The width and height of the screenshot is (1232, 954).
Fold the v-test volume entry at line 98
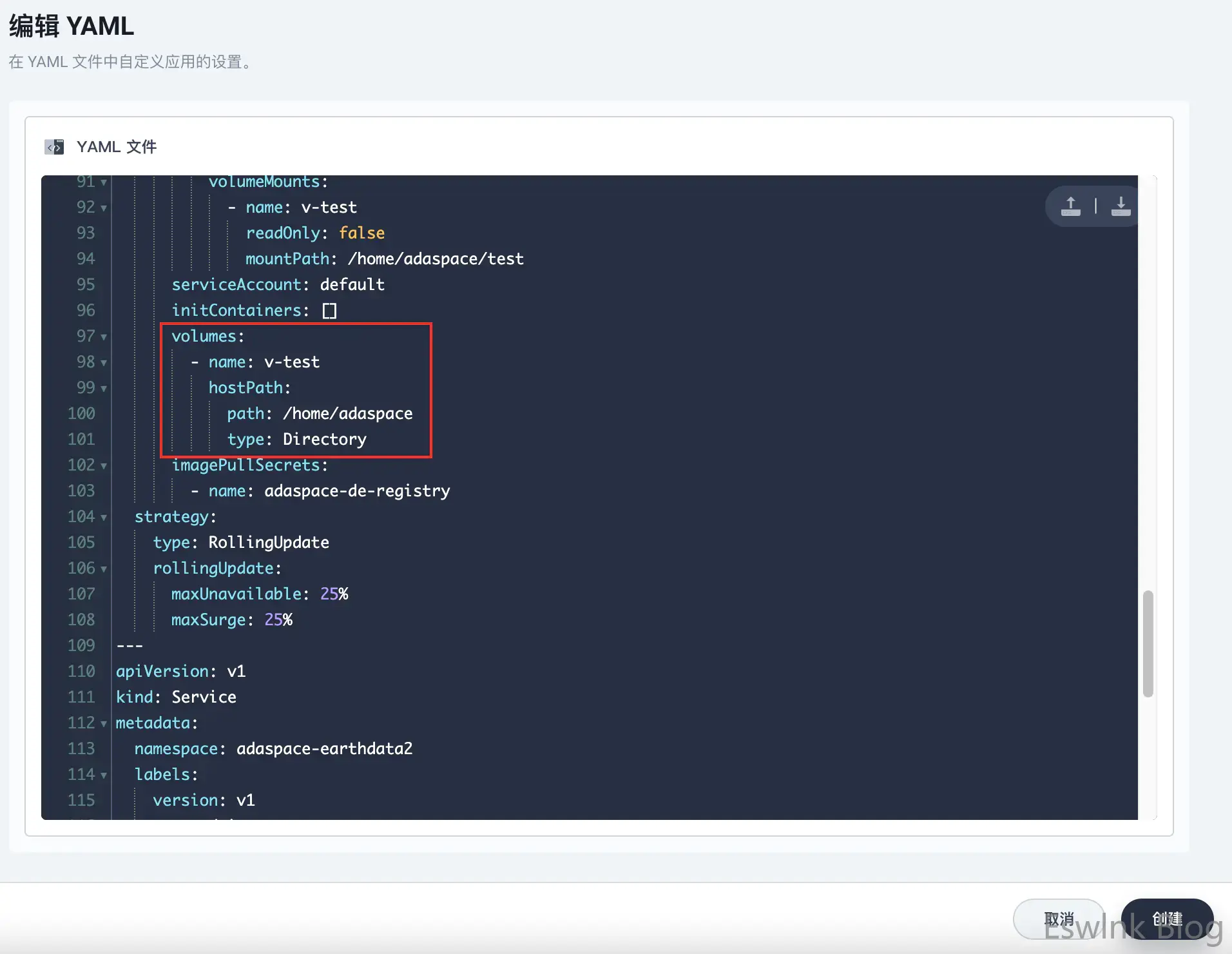(x=104, y=362)
